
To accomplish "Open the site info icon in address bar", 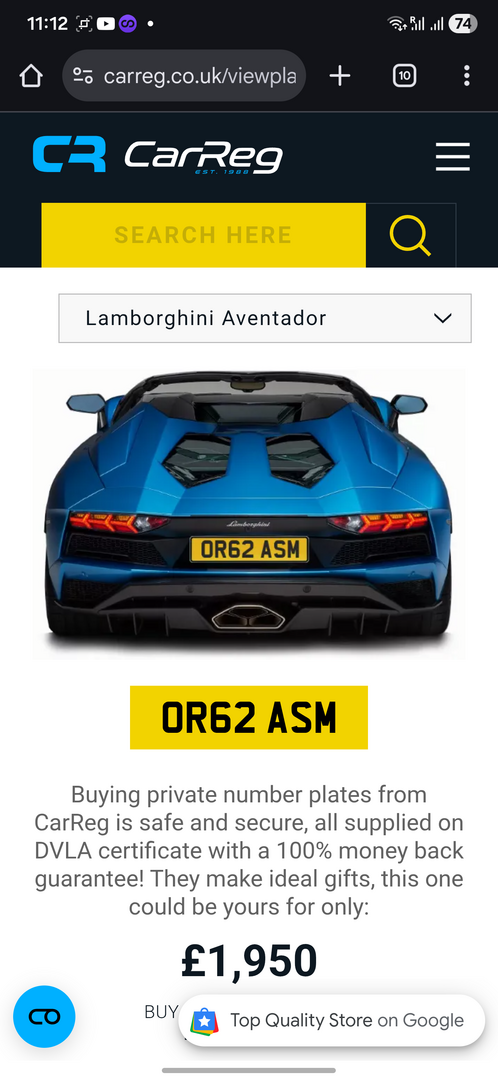I will click(x=83, y=76).
